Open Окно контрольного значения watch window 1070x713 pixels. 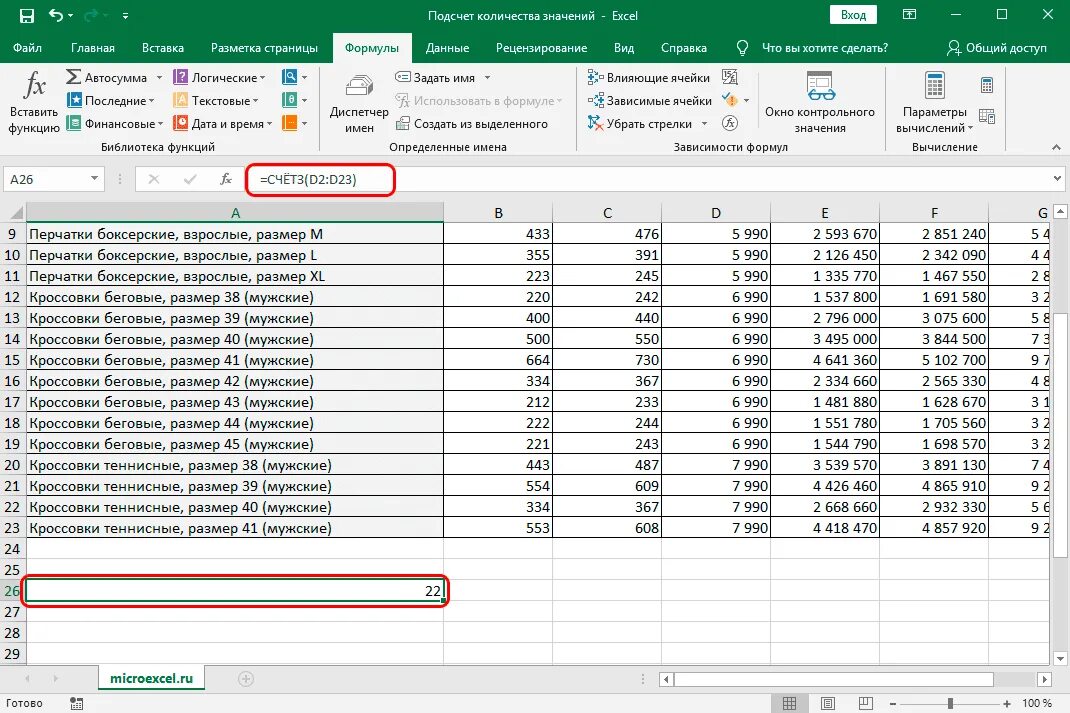(x=820, y=102)
